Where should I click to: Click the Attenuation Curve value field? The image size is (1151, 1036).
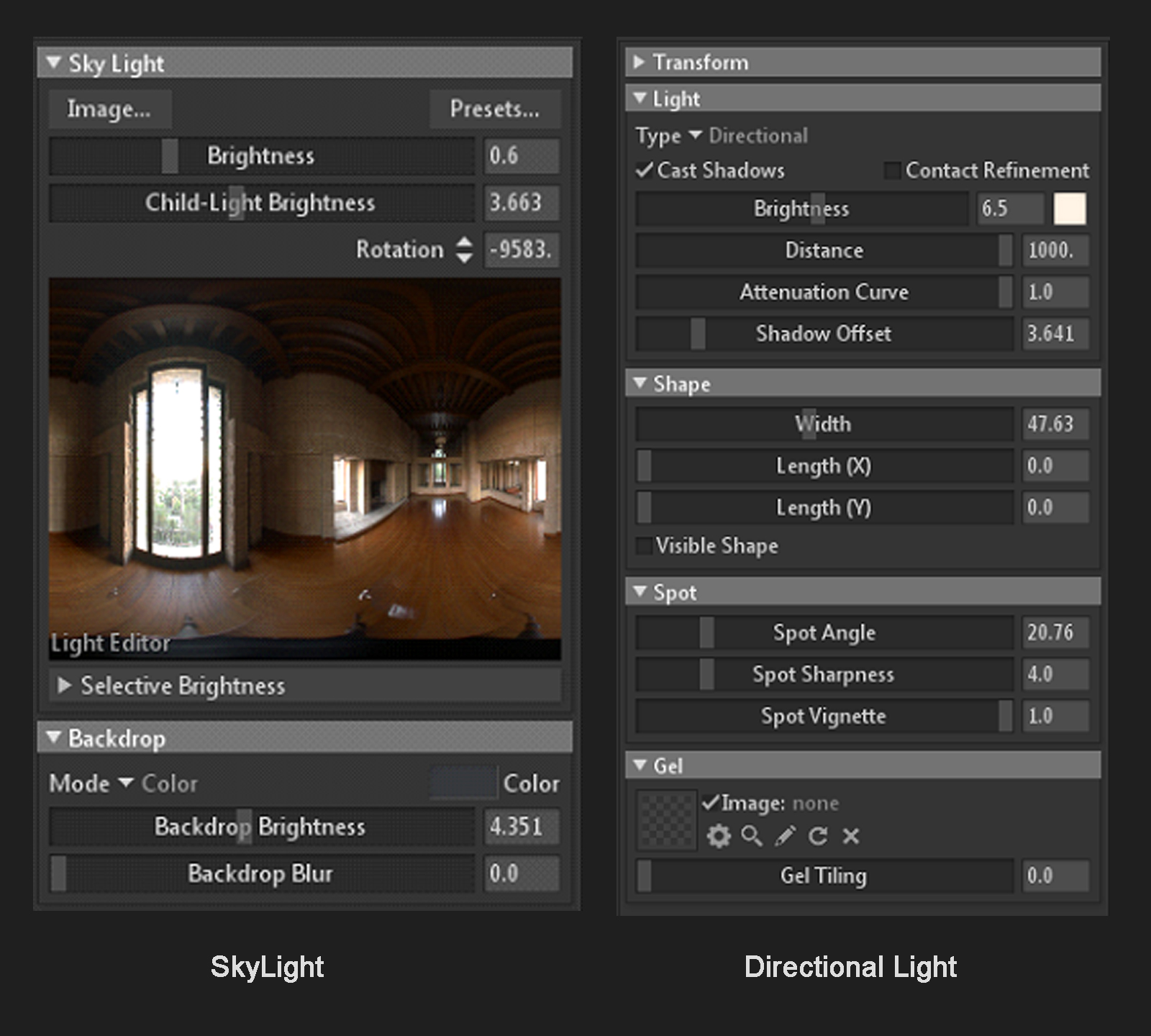tap(1055, 292)
